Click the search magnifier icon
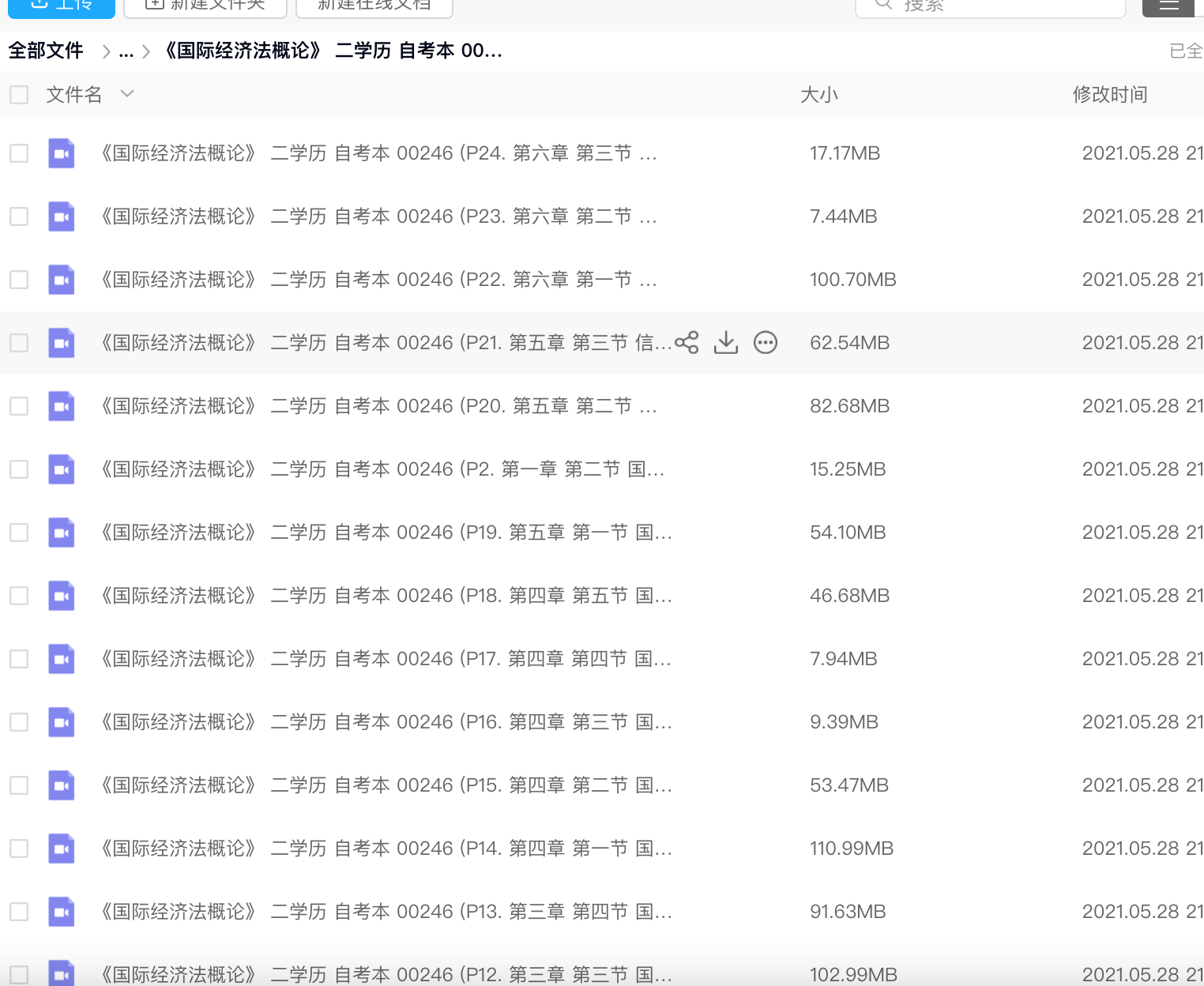 coord(884,4)
